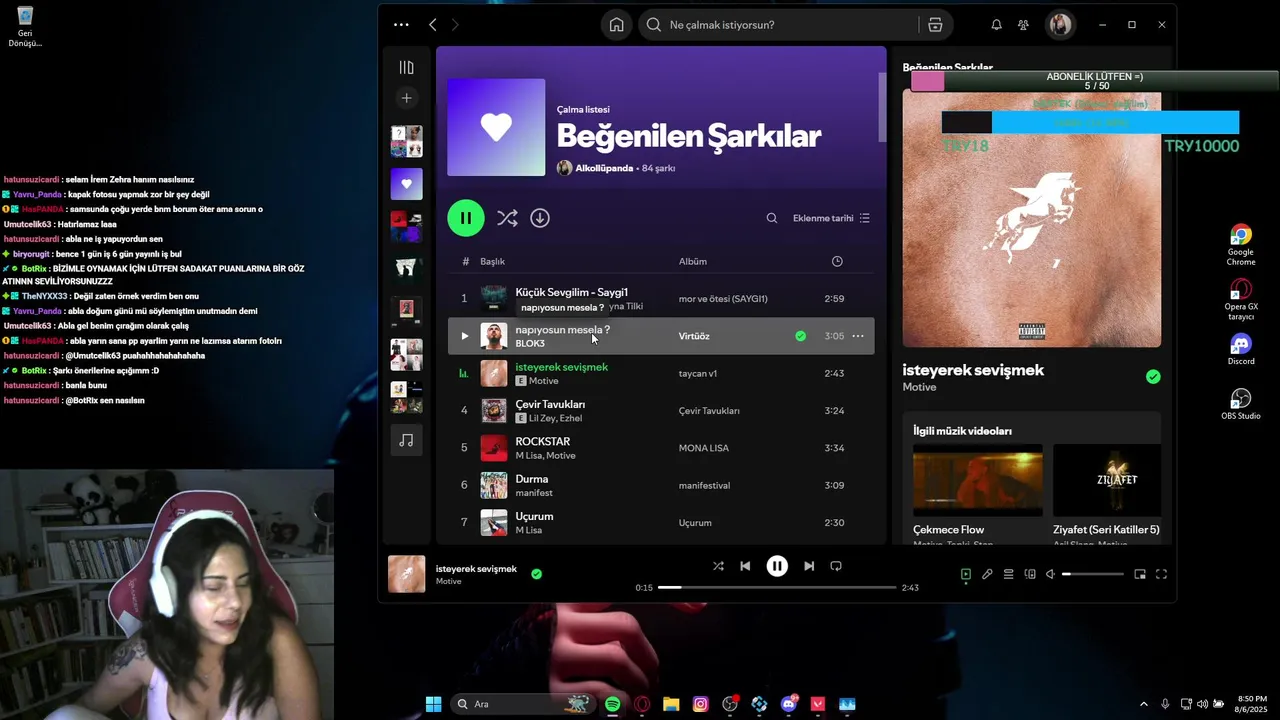
Task: Create a playlist with the plus button
Action: pos(406,98)
